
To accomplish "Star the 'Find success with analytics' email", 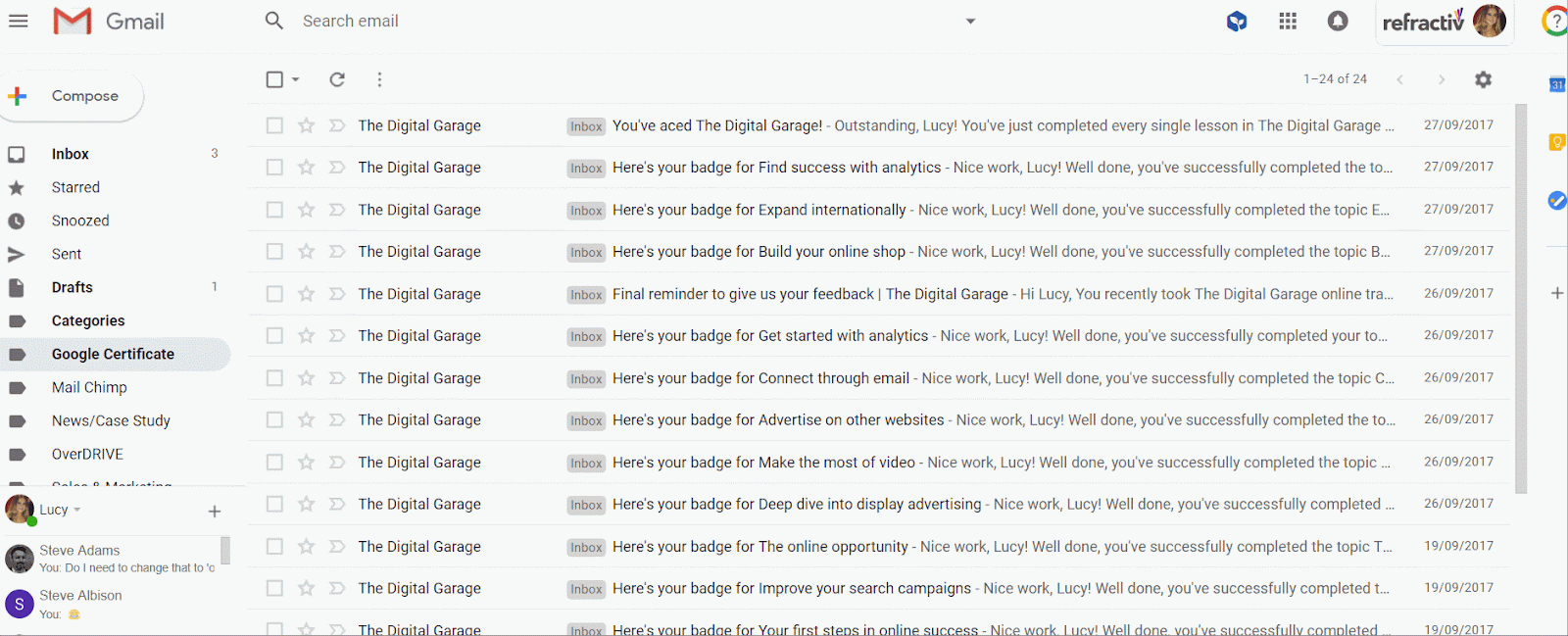I will pos(307,168).
